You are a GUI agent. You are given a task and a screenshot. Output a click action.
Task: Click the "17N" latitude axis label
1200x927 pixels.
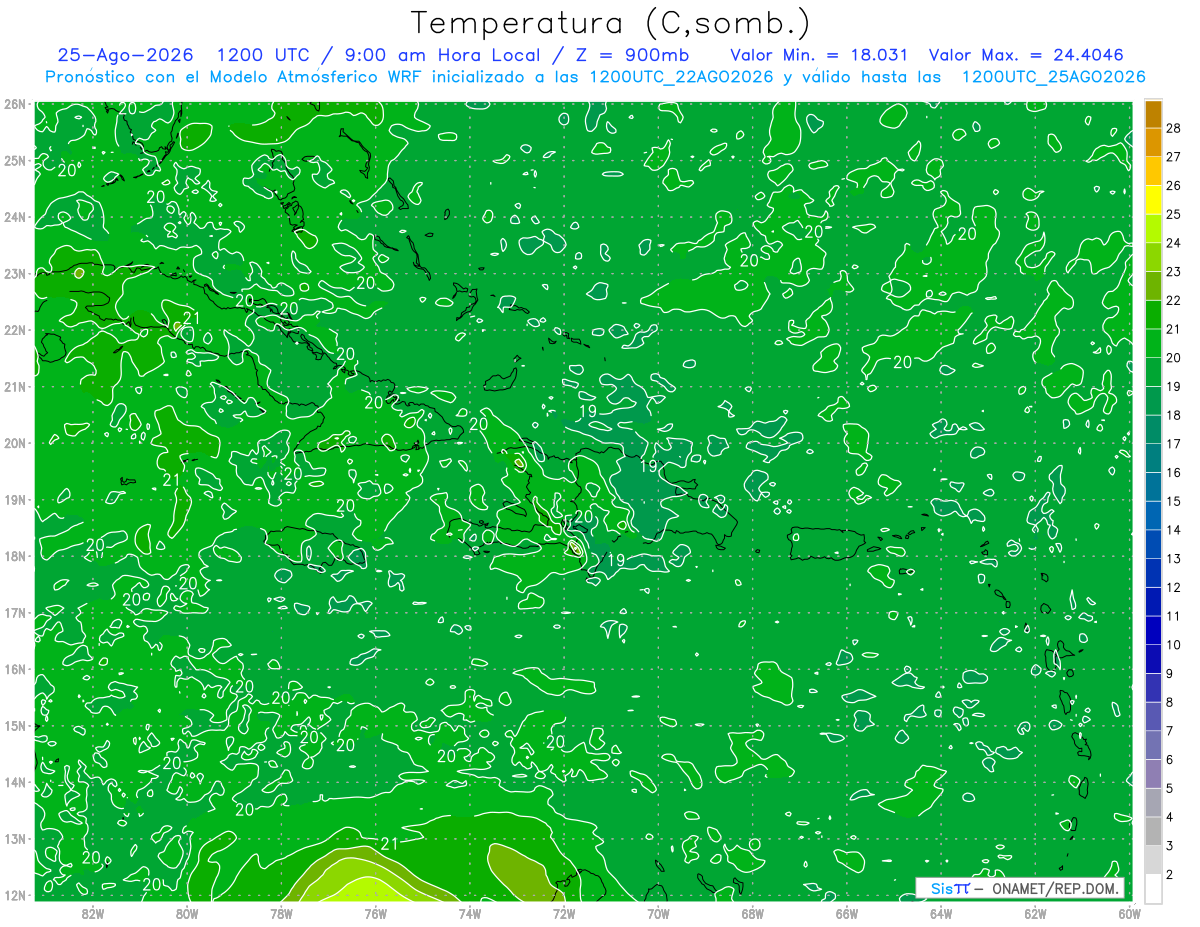pyautogui.click(x=14, y=612)
